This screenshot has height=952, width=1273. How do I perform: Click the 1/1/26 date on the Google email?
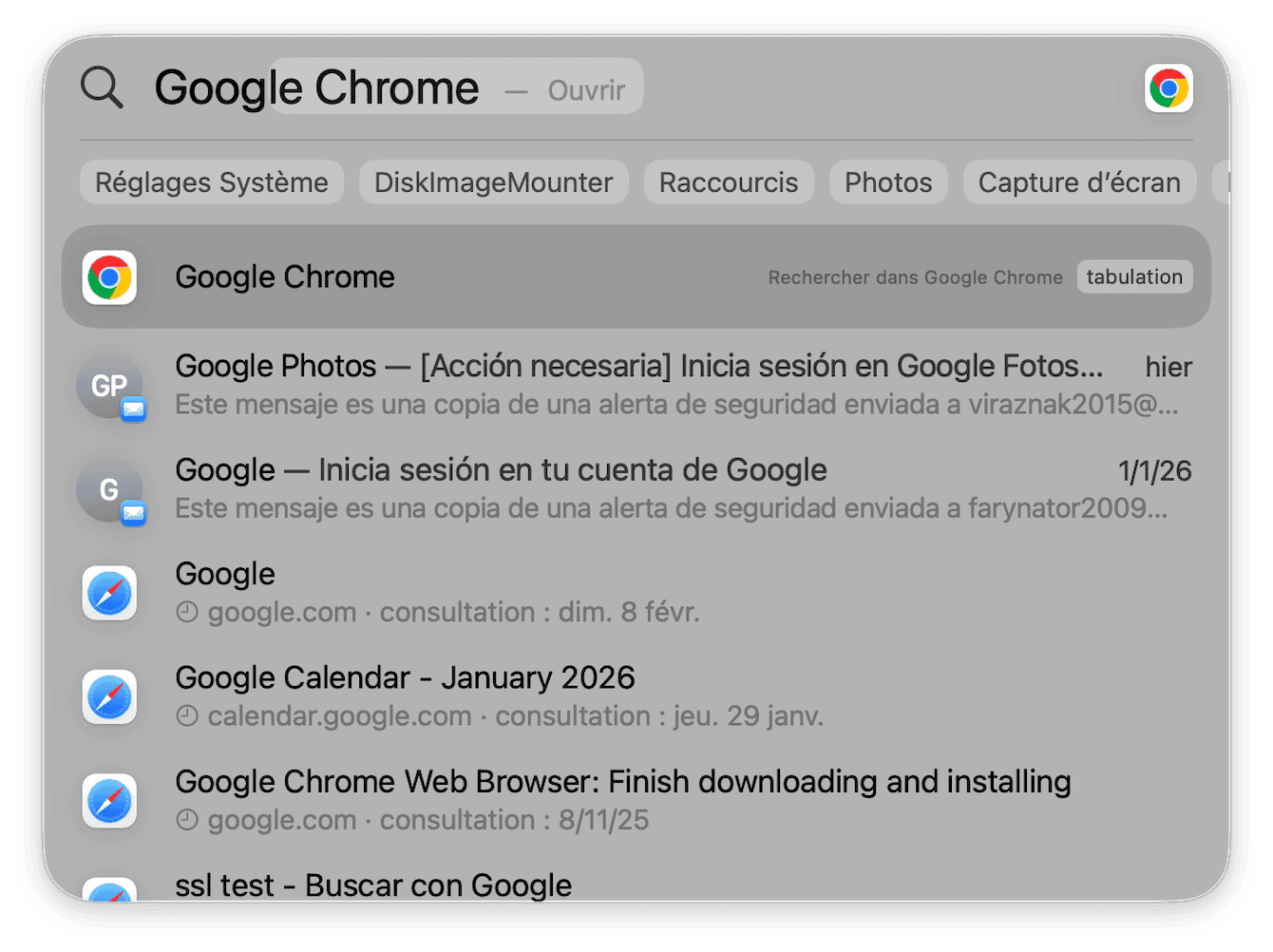click(1154, 470)
